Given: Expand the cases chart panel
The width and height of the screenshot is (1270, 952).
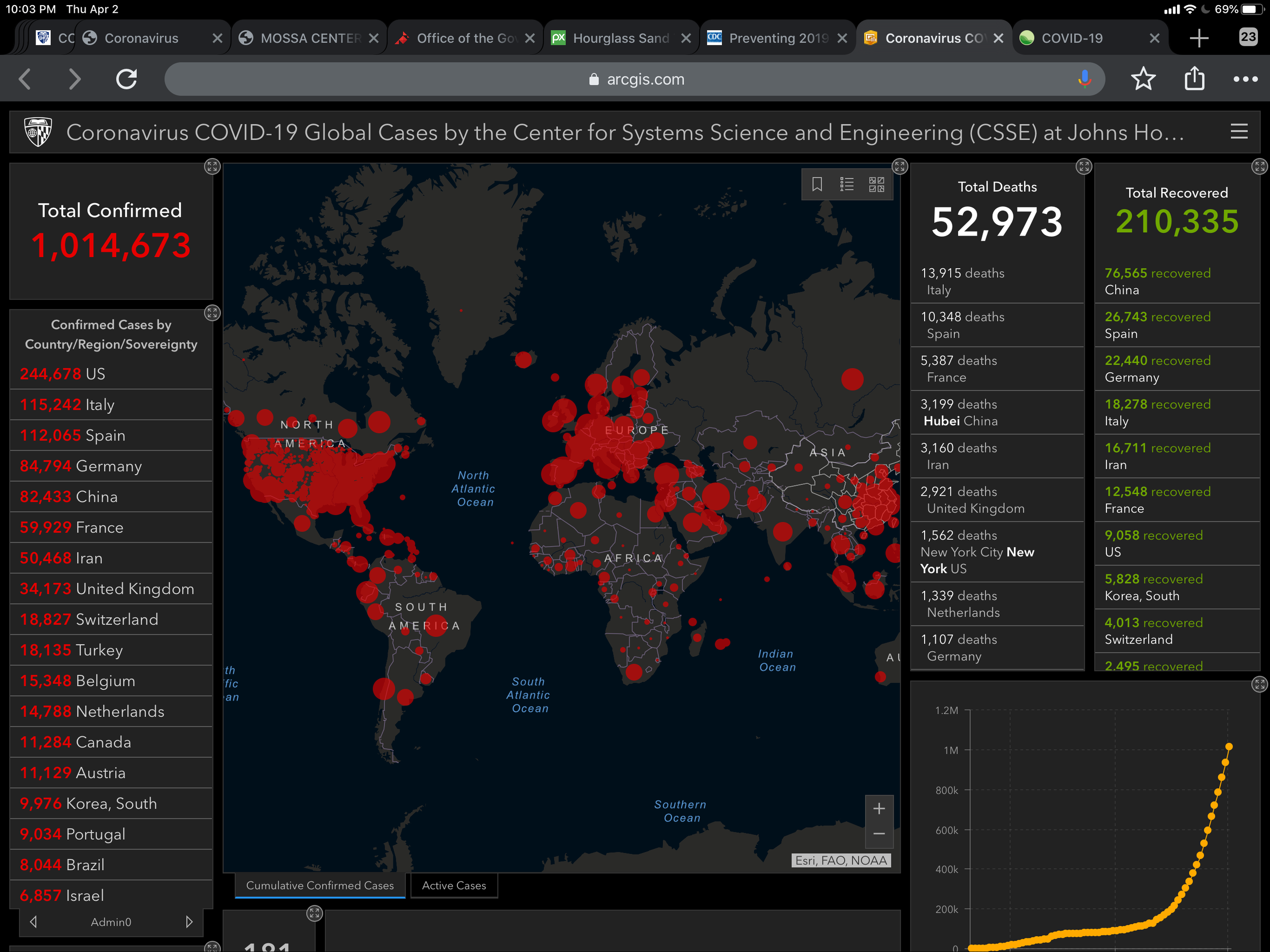Looking at the screenshot, I should click(x=1259, y=684).
